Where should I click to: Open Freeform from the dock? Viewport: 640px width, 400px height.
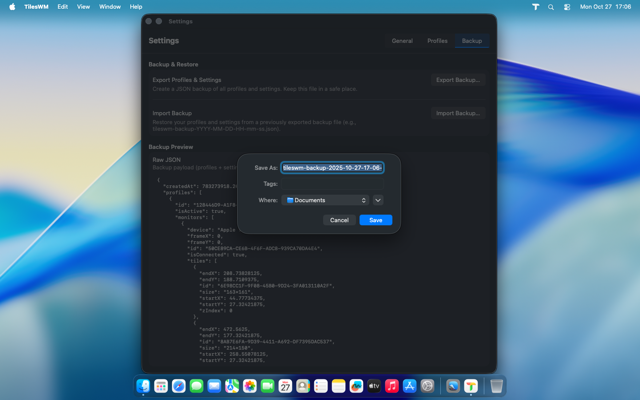coord(356,386)
